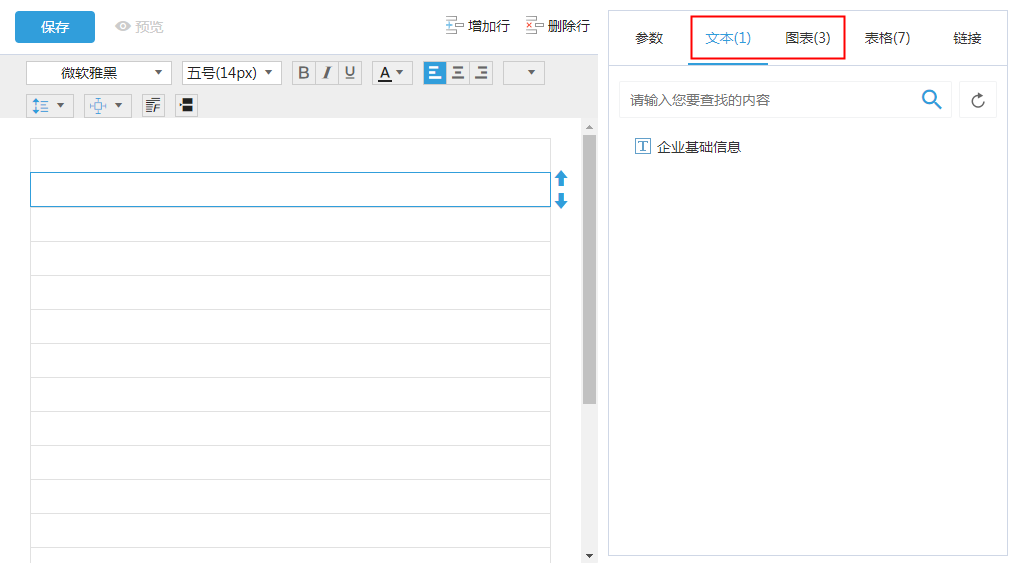1018x564 pixels.
Task: Click the text format icon after margin dropdown
Action: click(153, 105)
